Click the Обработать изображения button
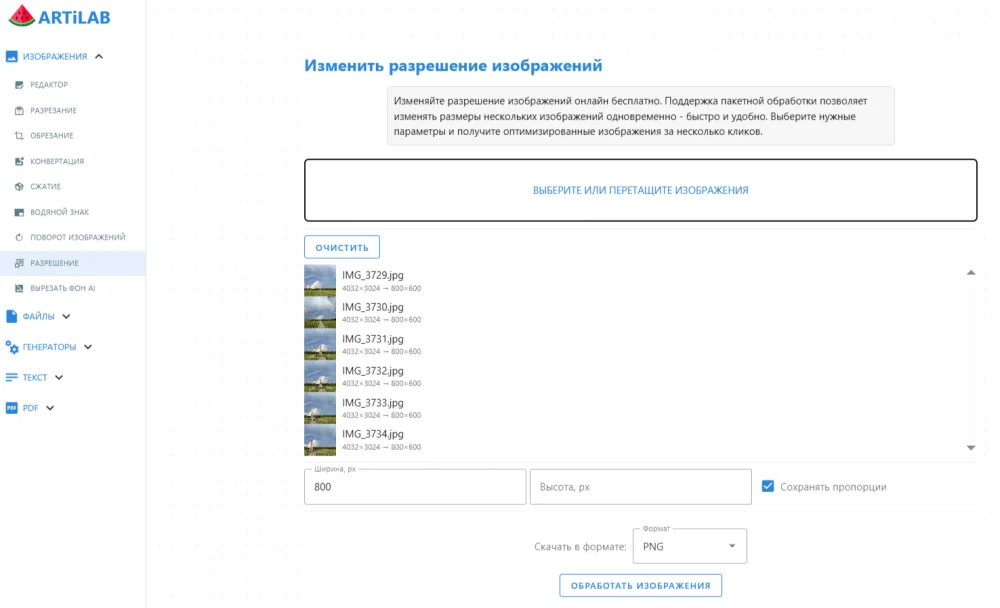This screenshot has height=608, width=1000. (x=640, y=586)
